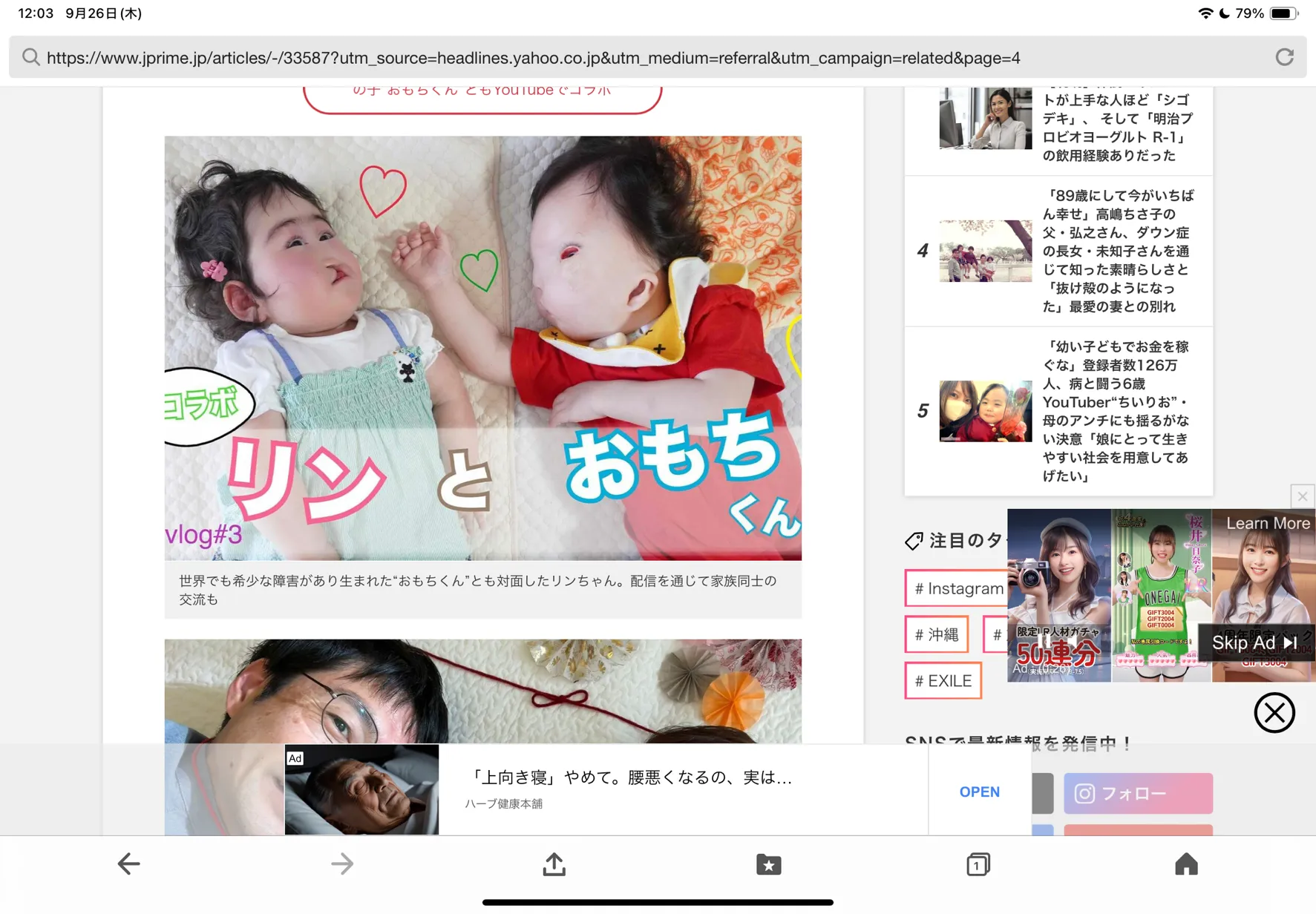Tap the Instagram フォロー button
Viewport: 1316px width, 914px height.
1138,793
